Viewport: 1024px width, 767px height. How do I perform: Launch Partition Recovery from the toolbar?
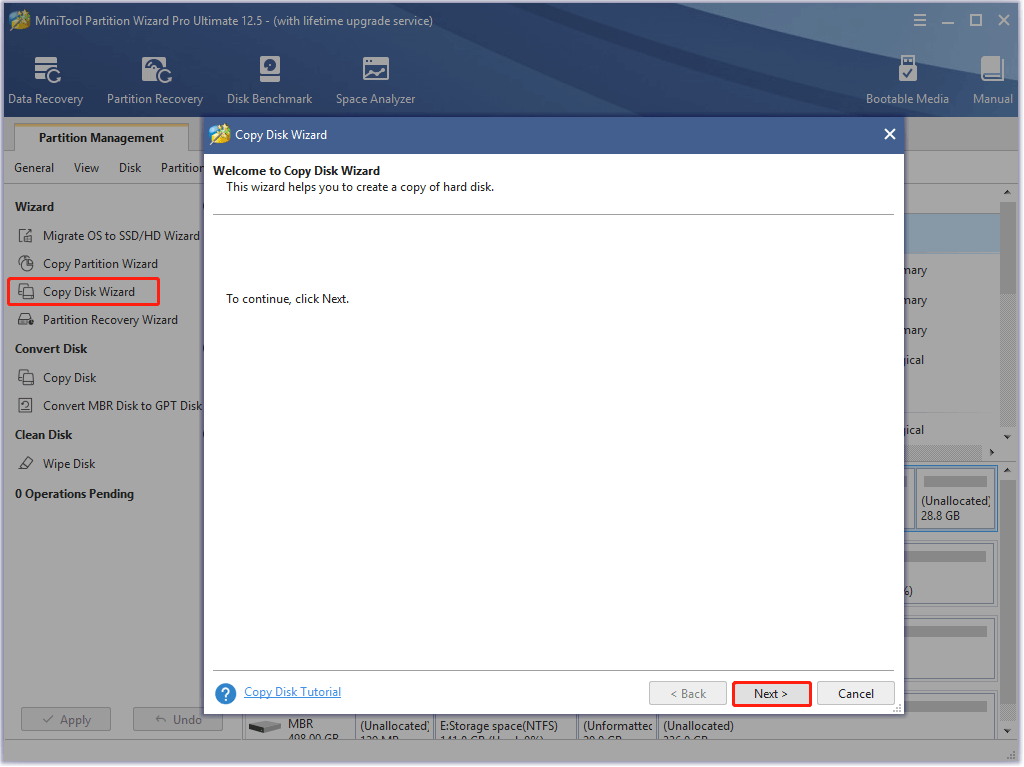tap(155, 80)
